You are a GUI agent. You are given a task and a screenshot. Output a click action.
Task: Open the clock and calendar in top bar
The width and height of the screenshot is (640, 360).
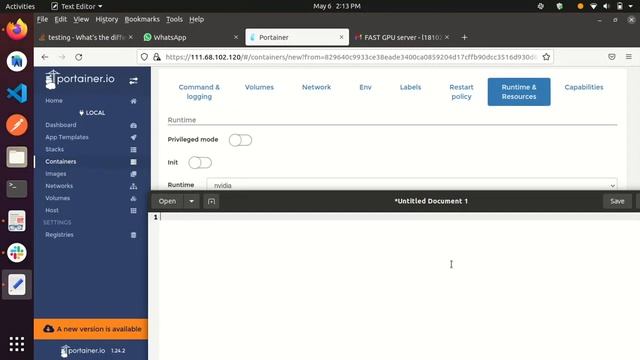point(337,6)
